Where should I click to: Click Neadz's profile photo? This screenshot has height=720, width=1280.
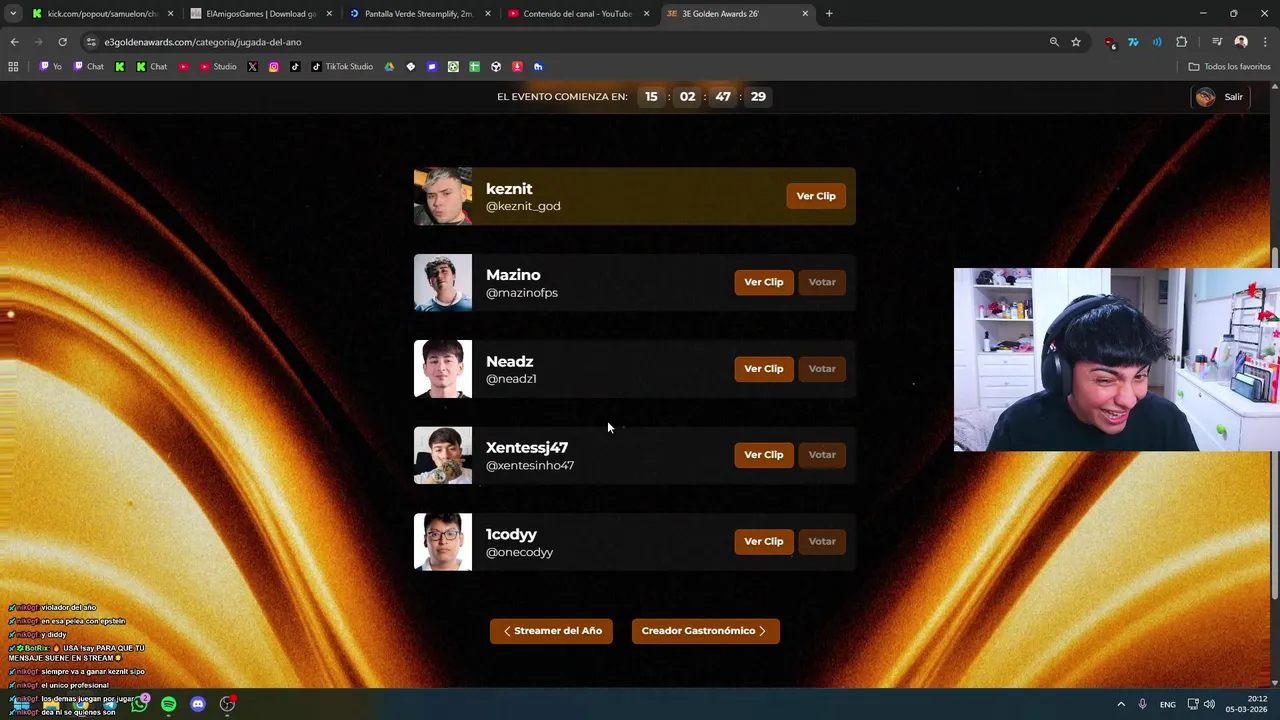point(443,369)
